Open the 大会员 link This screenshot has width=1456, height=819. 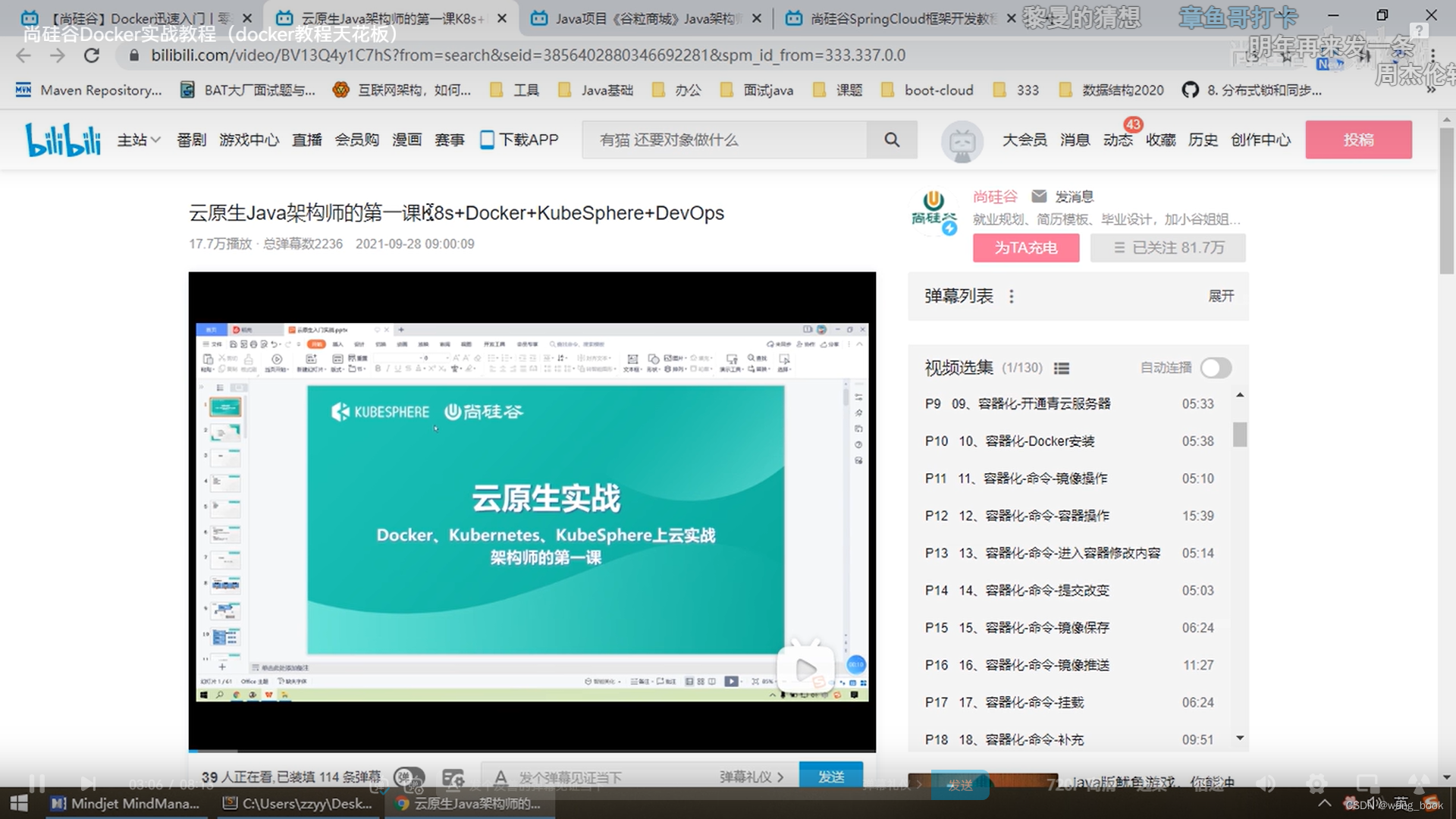[1025, 140]
